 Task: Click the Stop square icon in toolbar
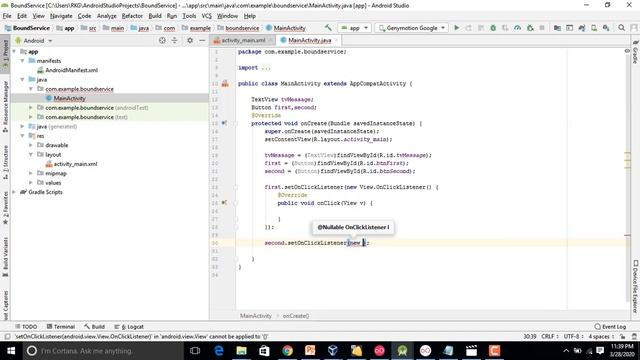click(x=542, y=28)
